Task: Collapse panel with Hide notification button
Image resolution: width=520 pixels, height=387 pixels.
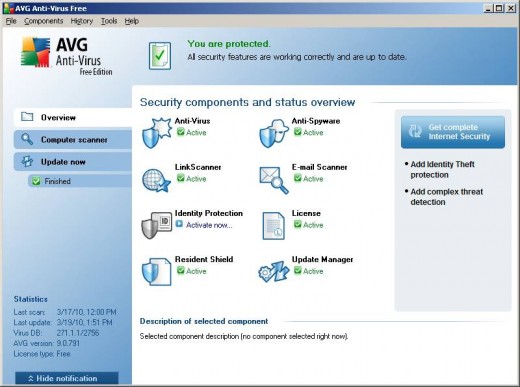Action: [67, 378]
